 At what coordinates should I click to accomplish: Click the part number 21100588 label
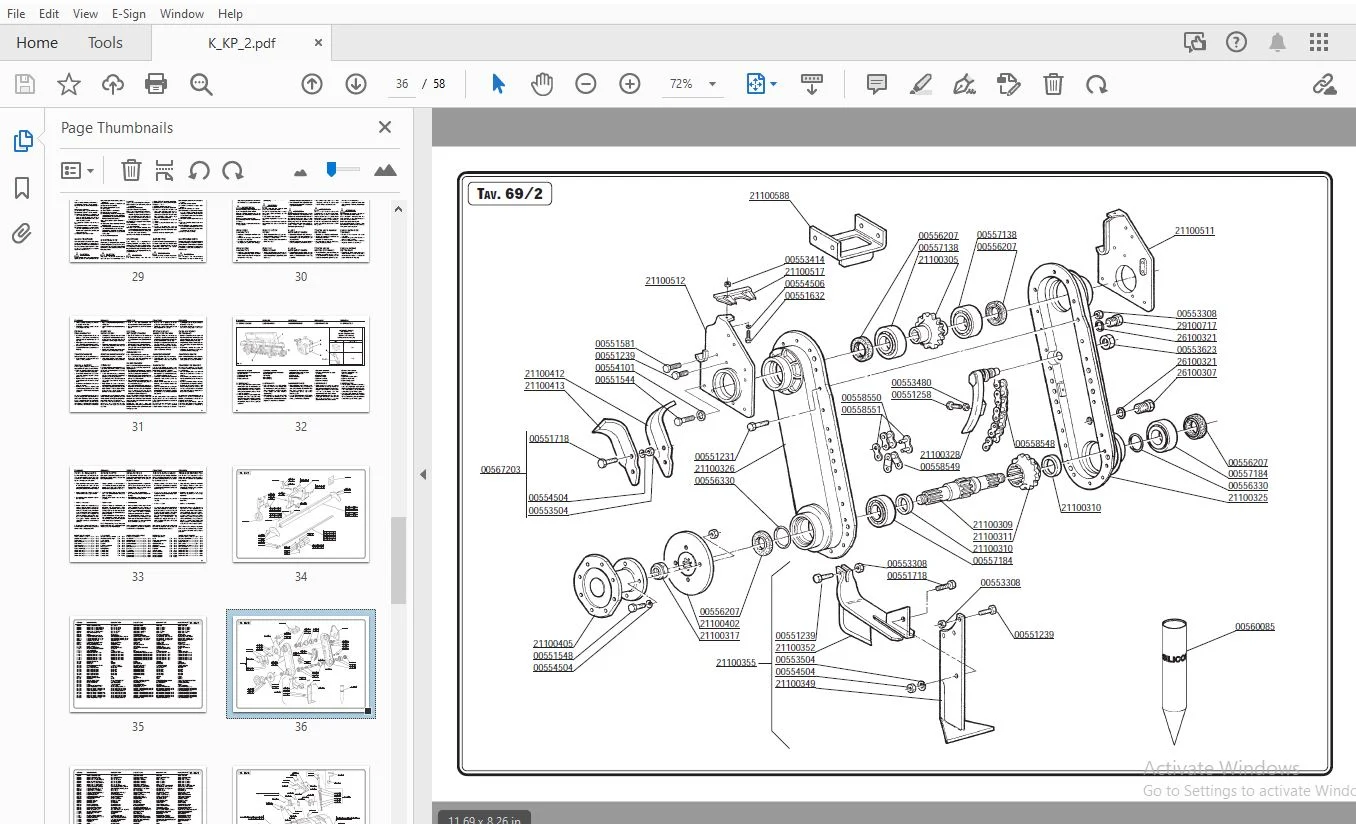pyautogui.click(x=769, y=196)
